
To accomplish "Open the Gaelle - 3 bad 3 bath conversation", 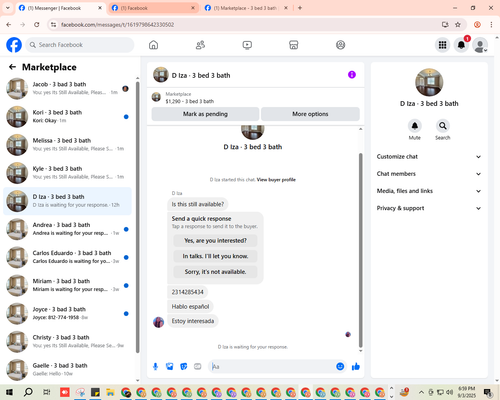I will (67, 370).
